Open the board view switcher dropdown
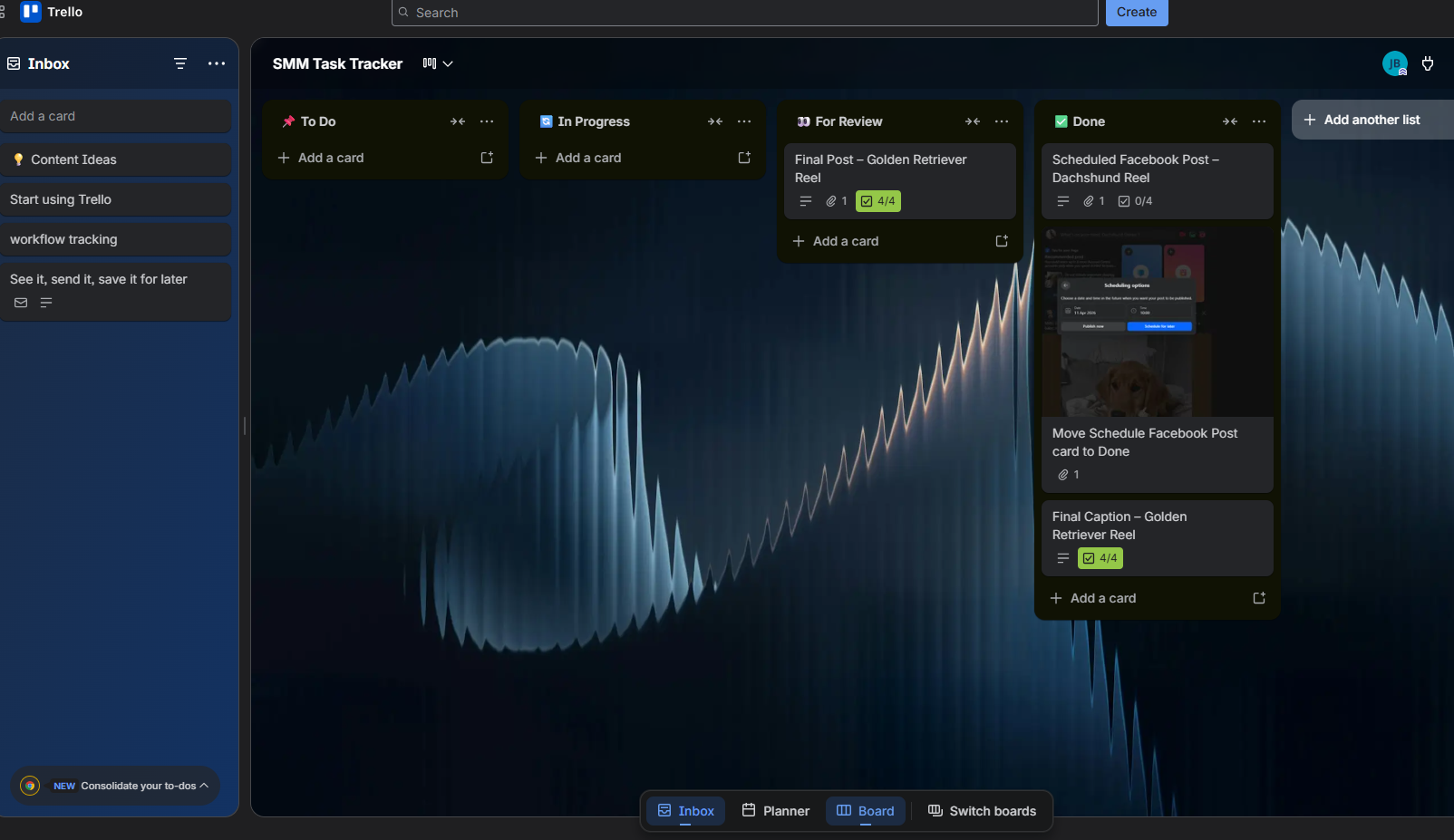 click(438, 63)
